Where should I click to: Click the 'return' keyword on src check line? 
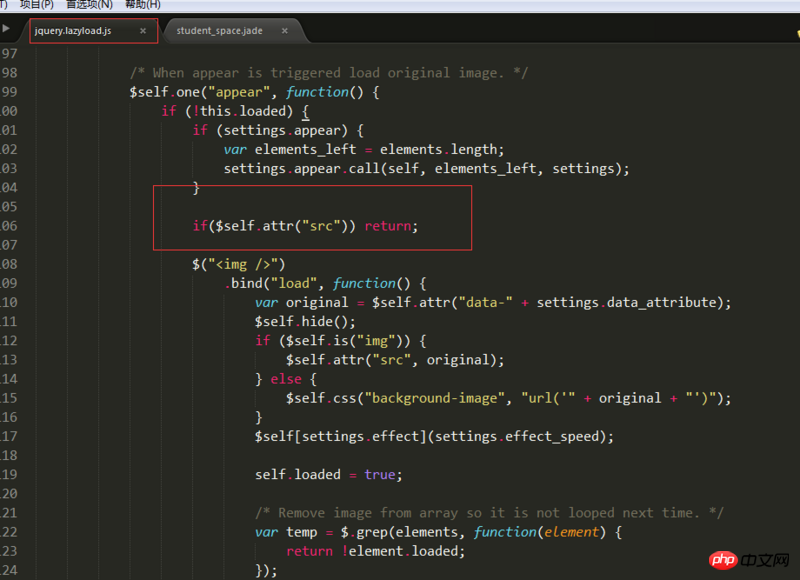[x=388, y=226]
